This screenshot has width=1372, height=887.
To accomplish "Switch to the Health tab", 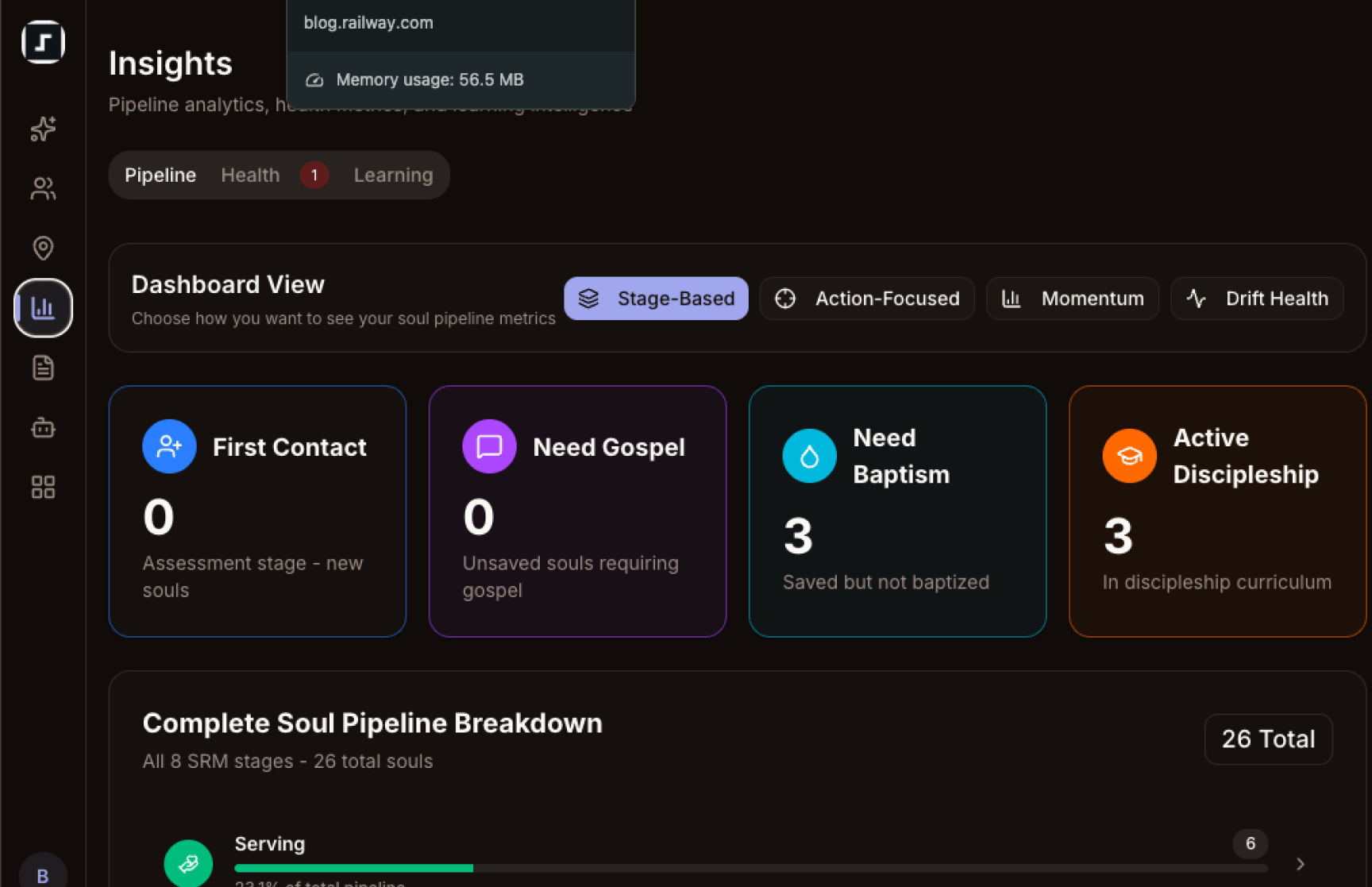I will (x=250, y=175).
